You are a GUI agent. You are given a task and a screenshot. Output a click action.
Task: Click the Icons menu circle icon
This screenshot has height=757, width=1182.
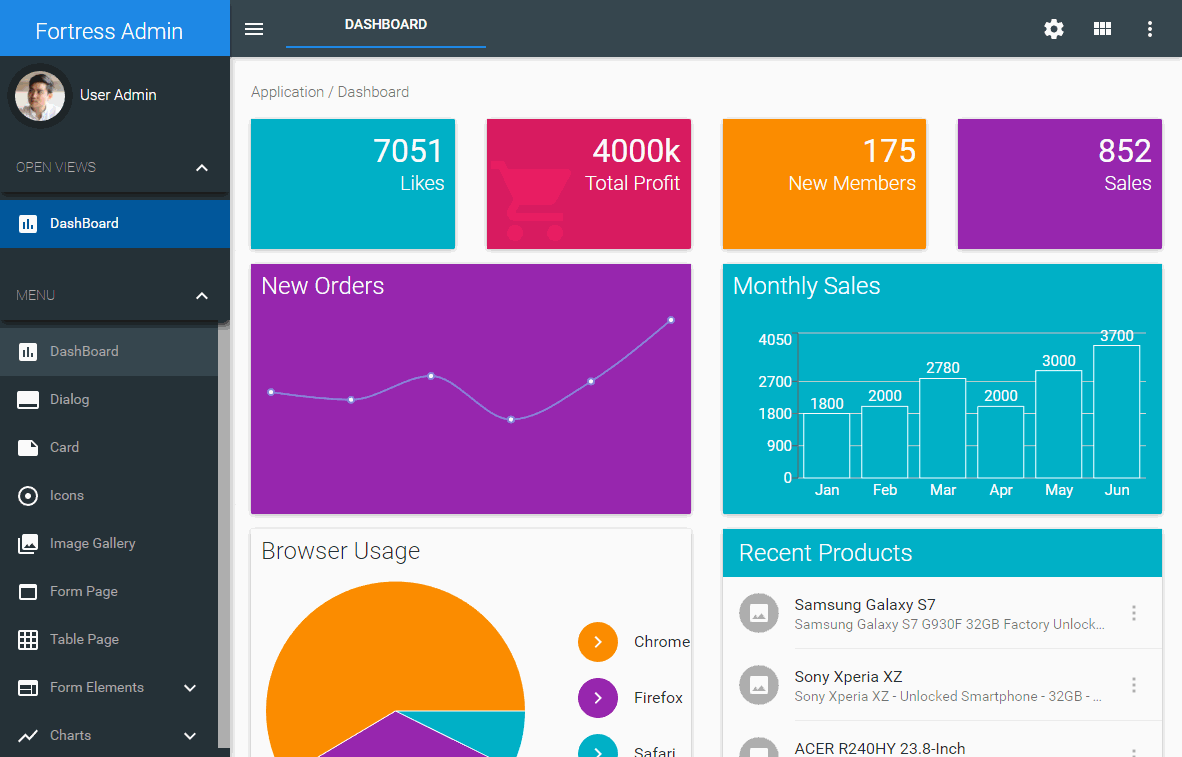(x=28, y=496)
